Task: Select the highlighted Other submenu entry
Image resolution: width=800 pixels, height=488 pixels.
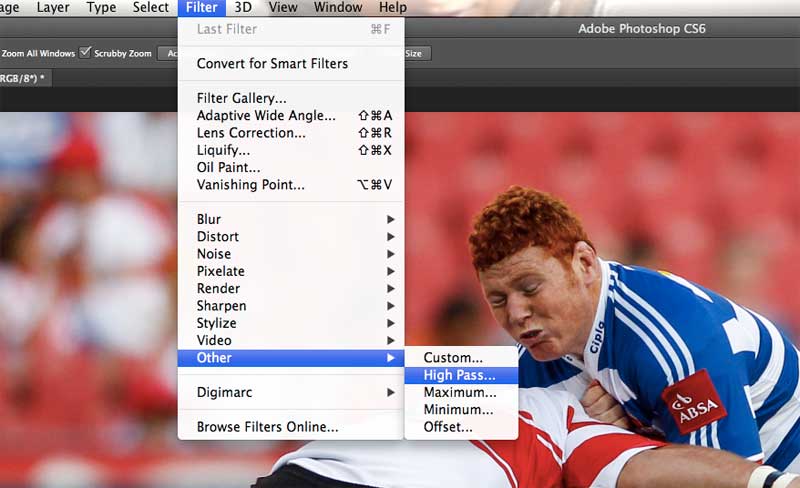Action: click(x=291, y=358)
